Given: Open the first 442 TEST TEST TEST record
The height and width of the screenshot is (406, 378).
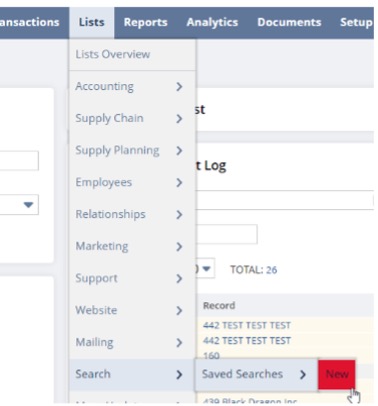Looking at the screenshot, I should point(247,325).
